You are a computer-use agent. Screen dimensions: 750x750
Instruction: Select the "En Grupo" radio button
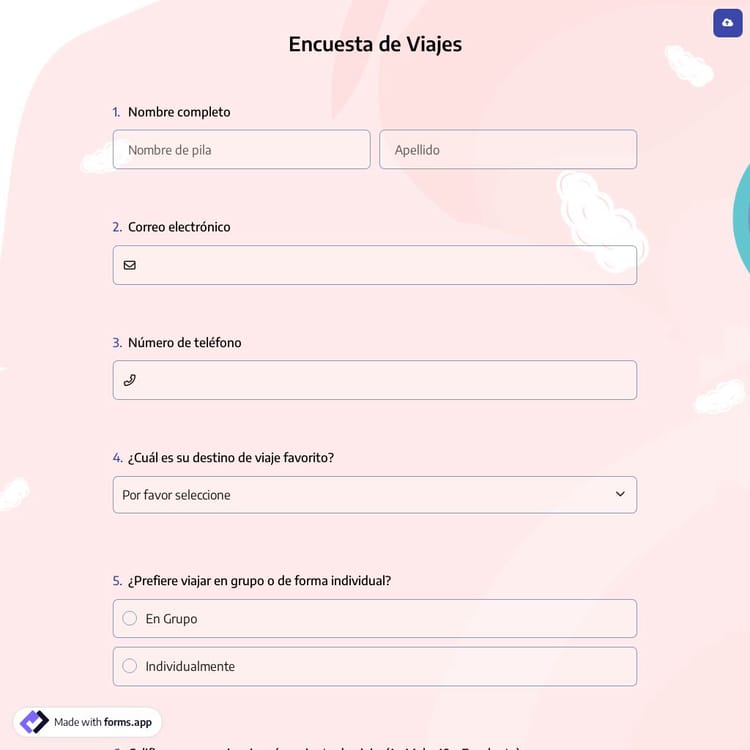click(130, 619)
